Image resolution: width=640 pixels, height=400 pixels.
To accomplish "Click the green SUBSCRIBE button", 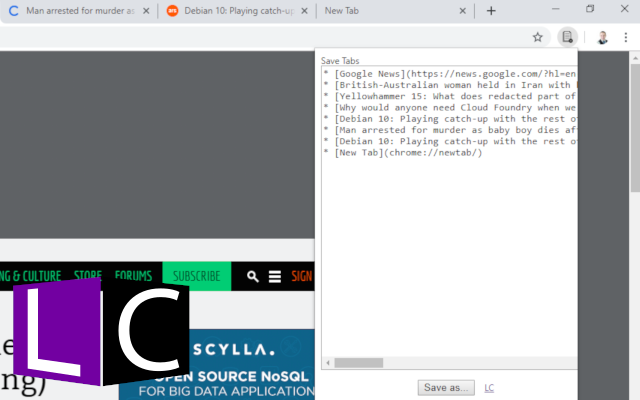I will (x=196, y=276).
